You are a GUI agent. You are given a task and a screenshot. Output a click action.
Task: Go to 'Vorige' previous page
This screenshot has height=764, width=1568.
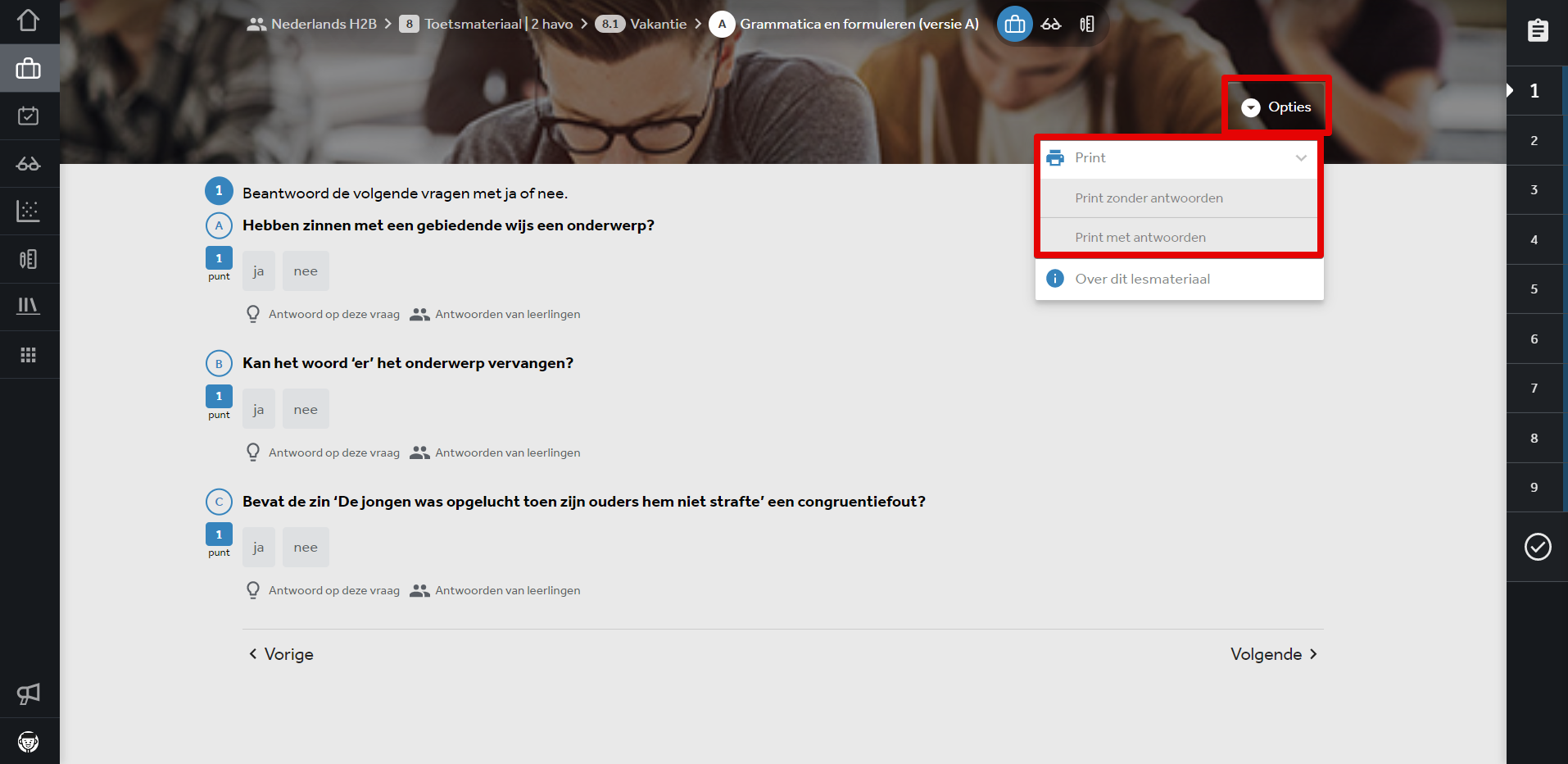tap(281, 654)
